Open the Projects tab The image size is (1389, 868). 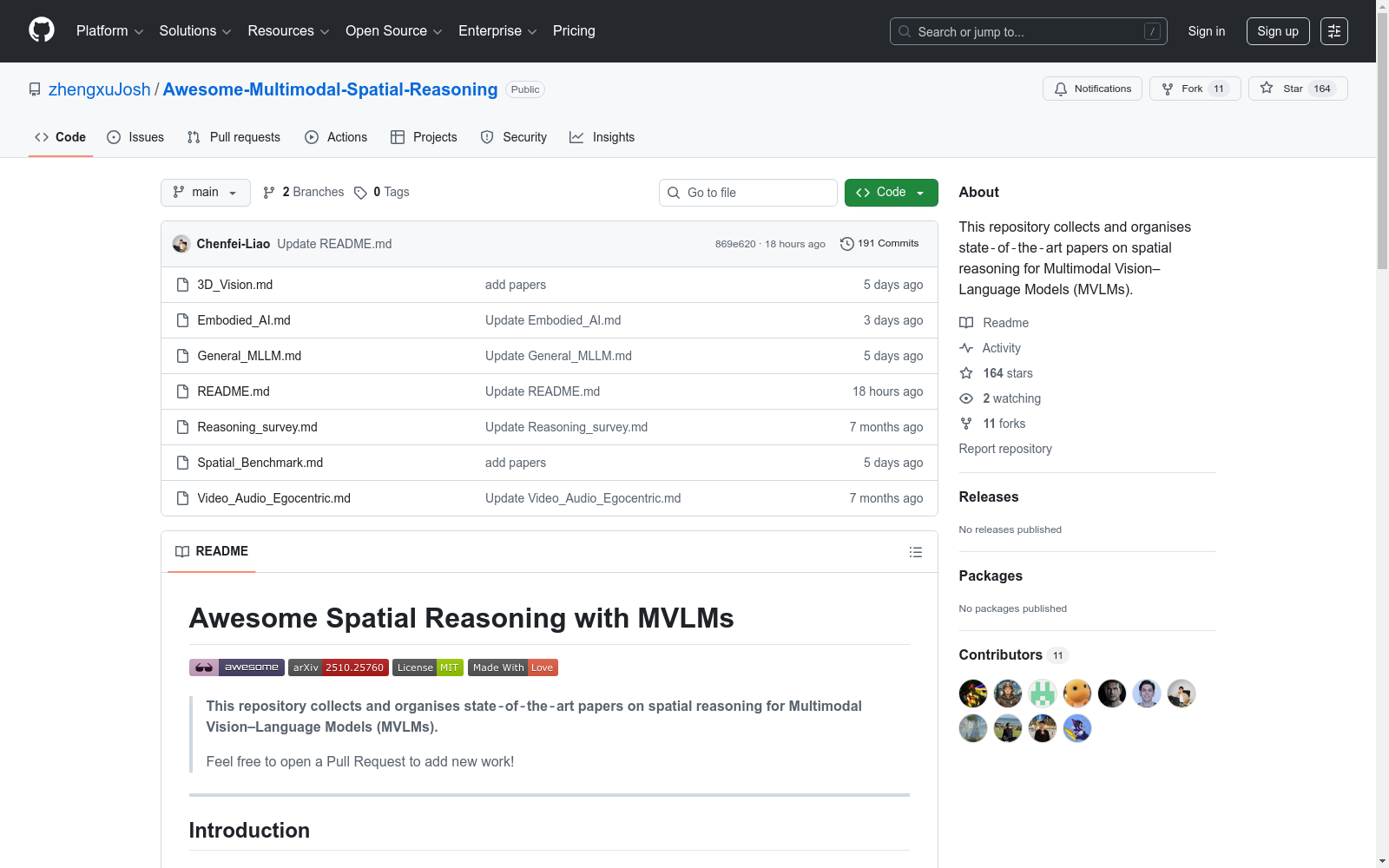pyautogui.click(x=424, y=137)
